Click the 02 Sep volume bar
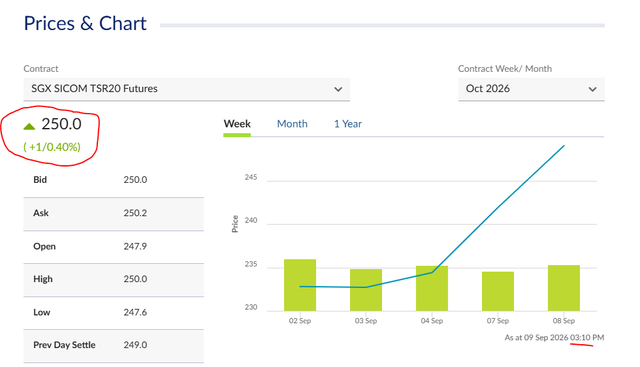Viewport: 640px width, 367px height. 300,285
